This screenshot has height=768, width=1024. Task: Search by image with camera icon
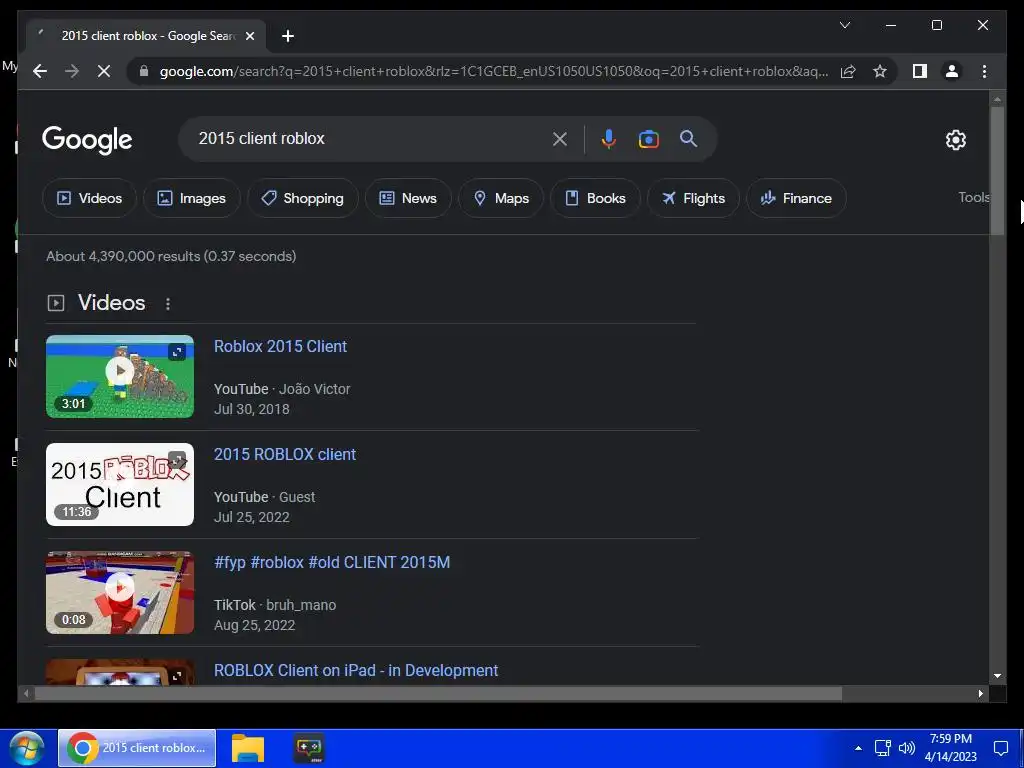pos(648,138)
